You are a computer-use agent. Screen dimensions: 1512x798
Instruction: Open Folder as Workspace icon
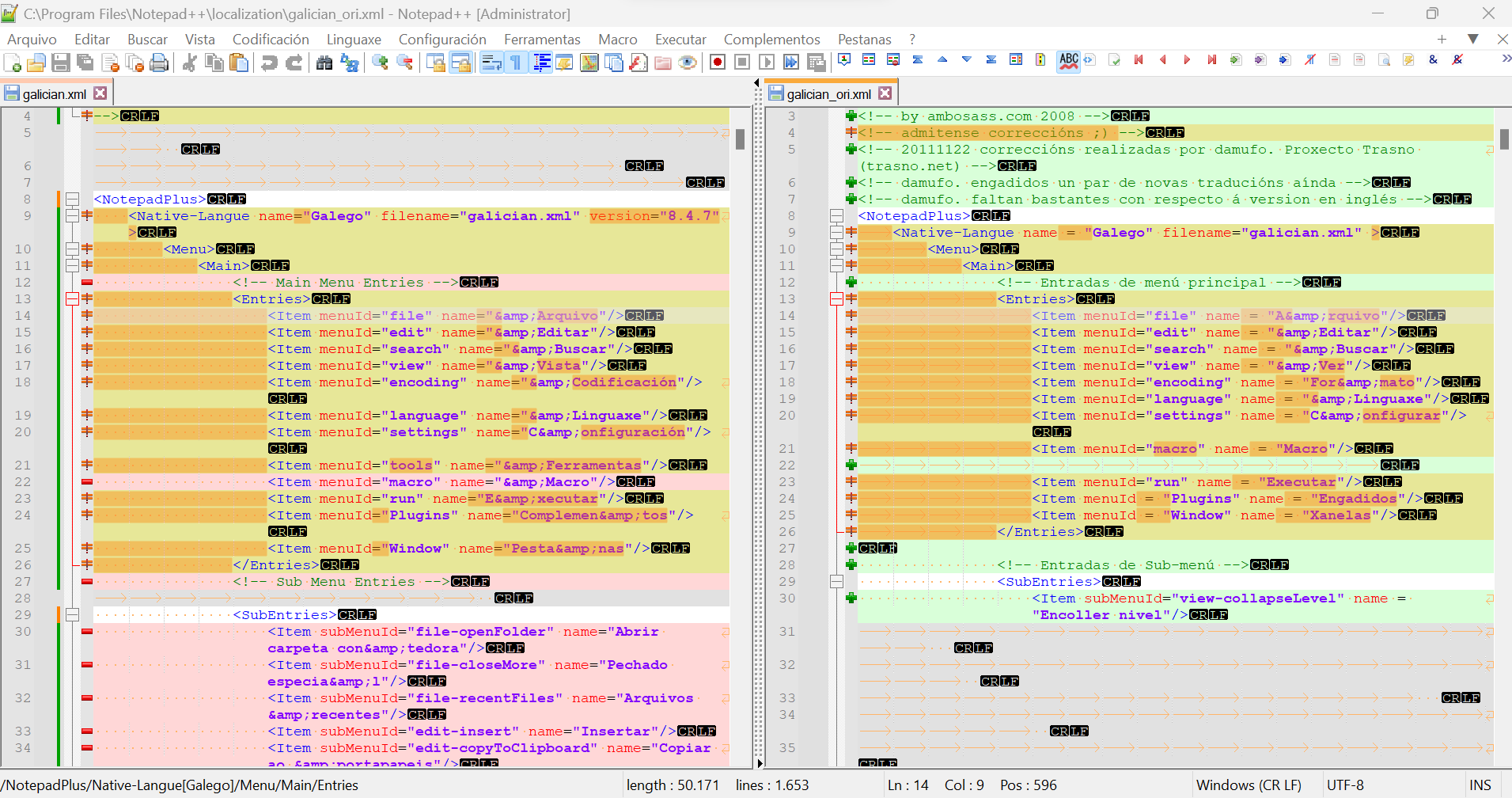[663, 63]
